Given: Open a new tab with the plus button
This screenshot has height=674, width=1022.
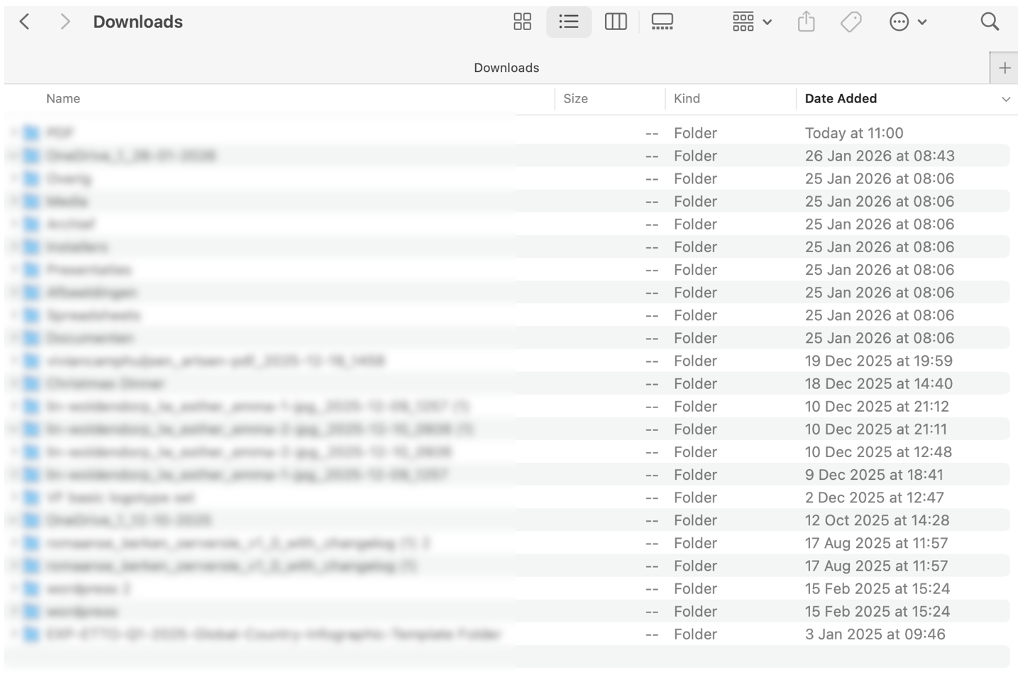Looking at the screenshot, I should tap(1004, 67).
